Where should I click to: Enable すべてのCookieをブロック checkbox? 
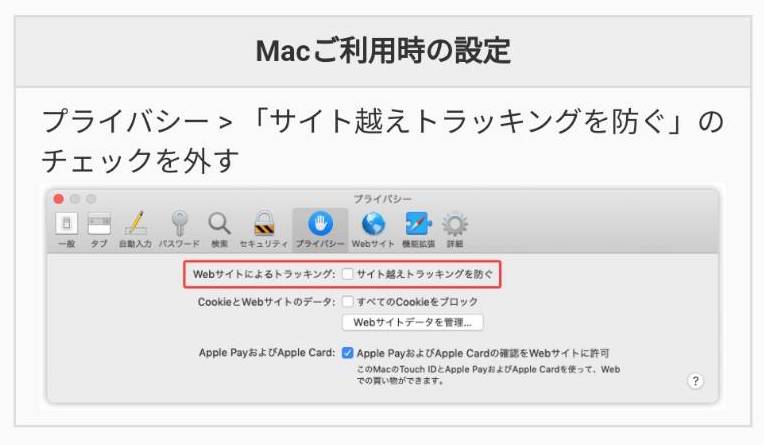click(x=347, y=302)
